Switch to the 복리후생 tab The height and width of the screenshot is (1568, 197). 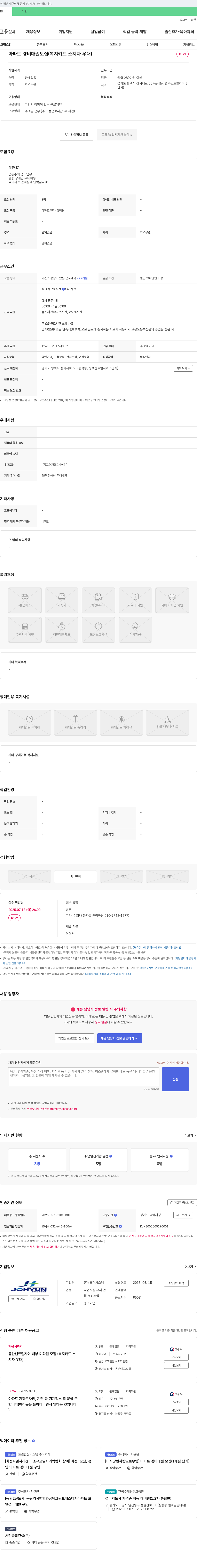pos(116,44)
